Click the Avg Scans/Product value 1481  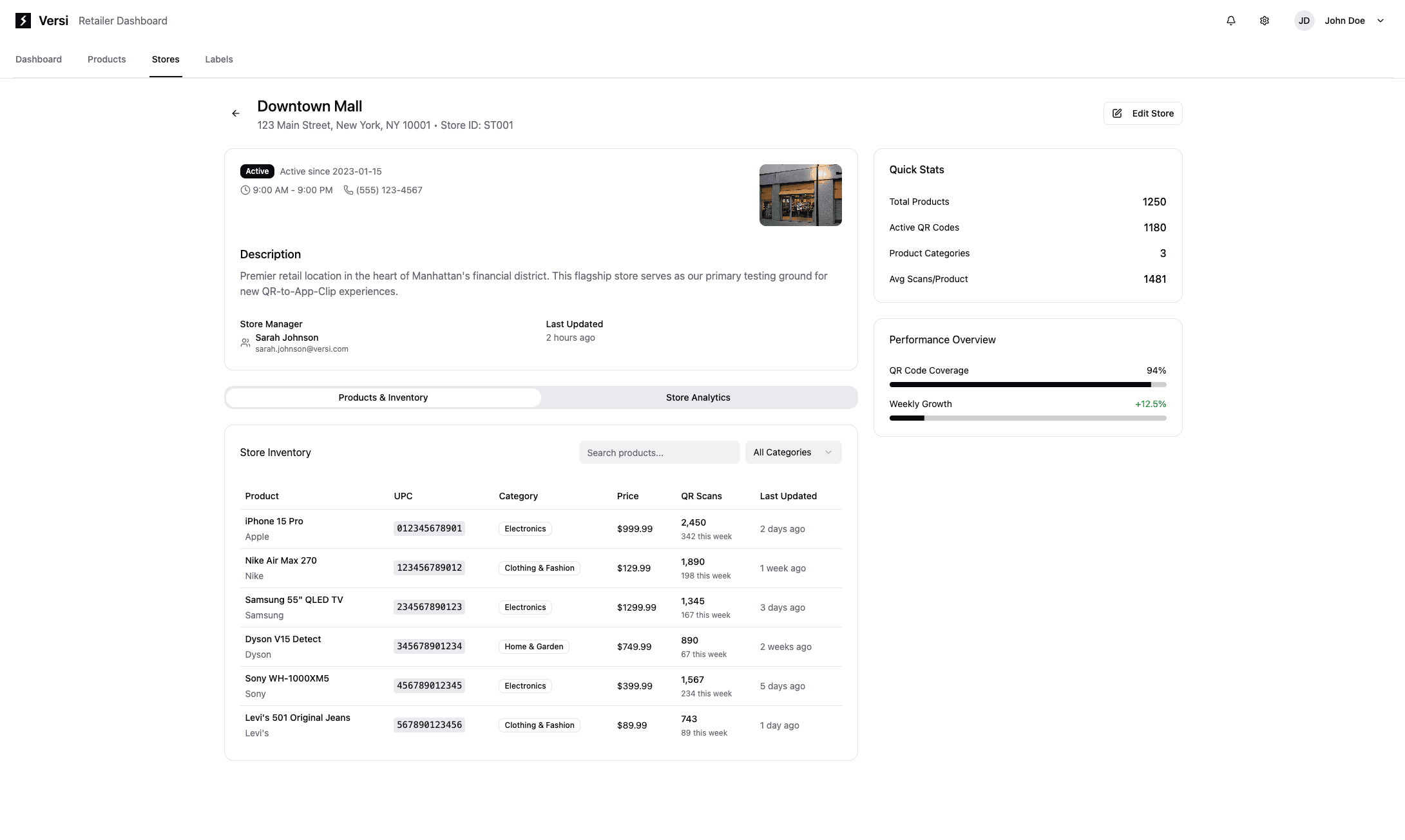tap(1154, 279)
